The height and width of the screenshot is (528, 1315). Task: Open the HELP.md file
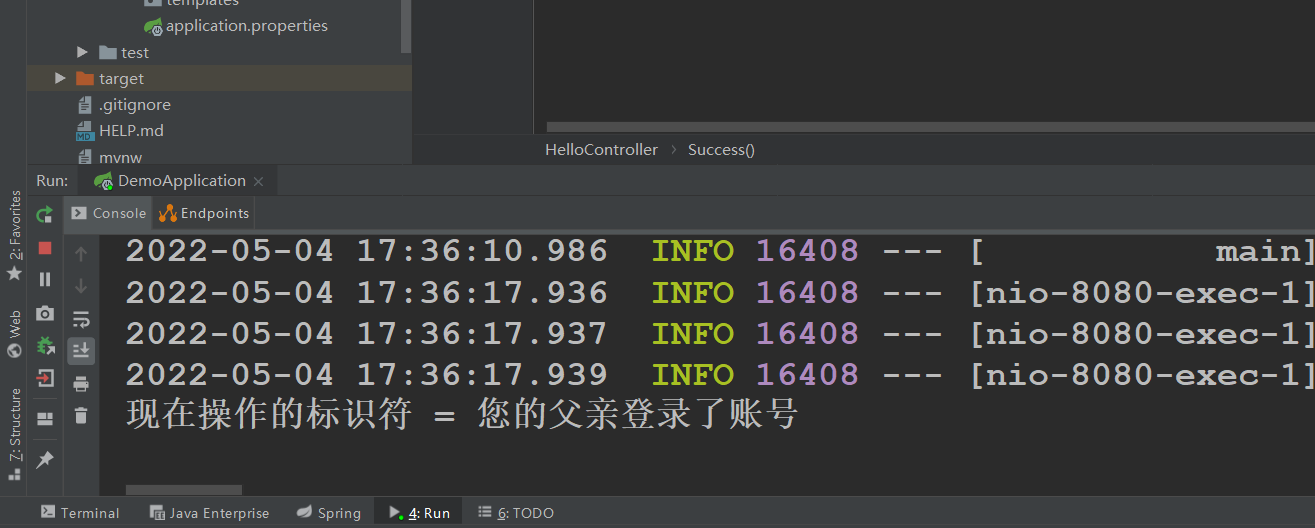pyautogui.click(x=120, y=131)
